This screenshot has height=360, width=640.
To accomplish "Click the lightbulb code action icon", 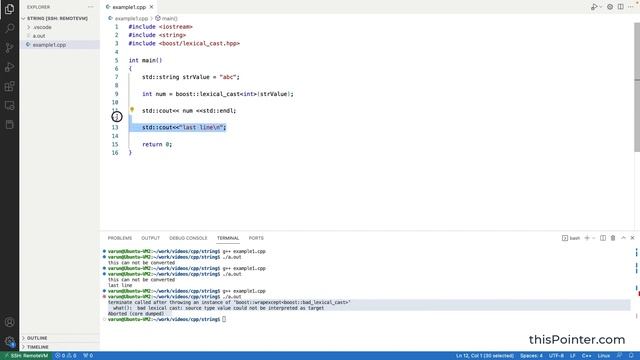I will (x=132, y=109).
